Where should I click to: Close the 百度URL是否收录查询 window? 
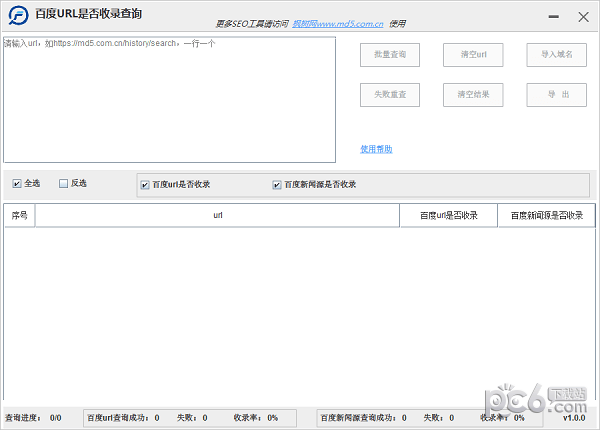pyautogui.click(x=583, y=16)
